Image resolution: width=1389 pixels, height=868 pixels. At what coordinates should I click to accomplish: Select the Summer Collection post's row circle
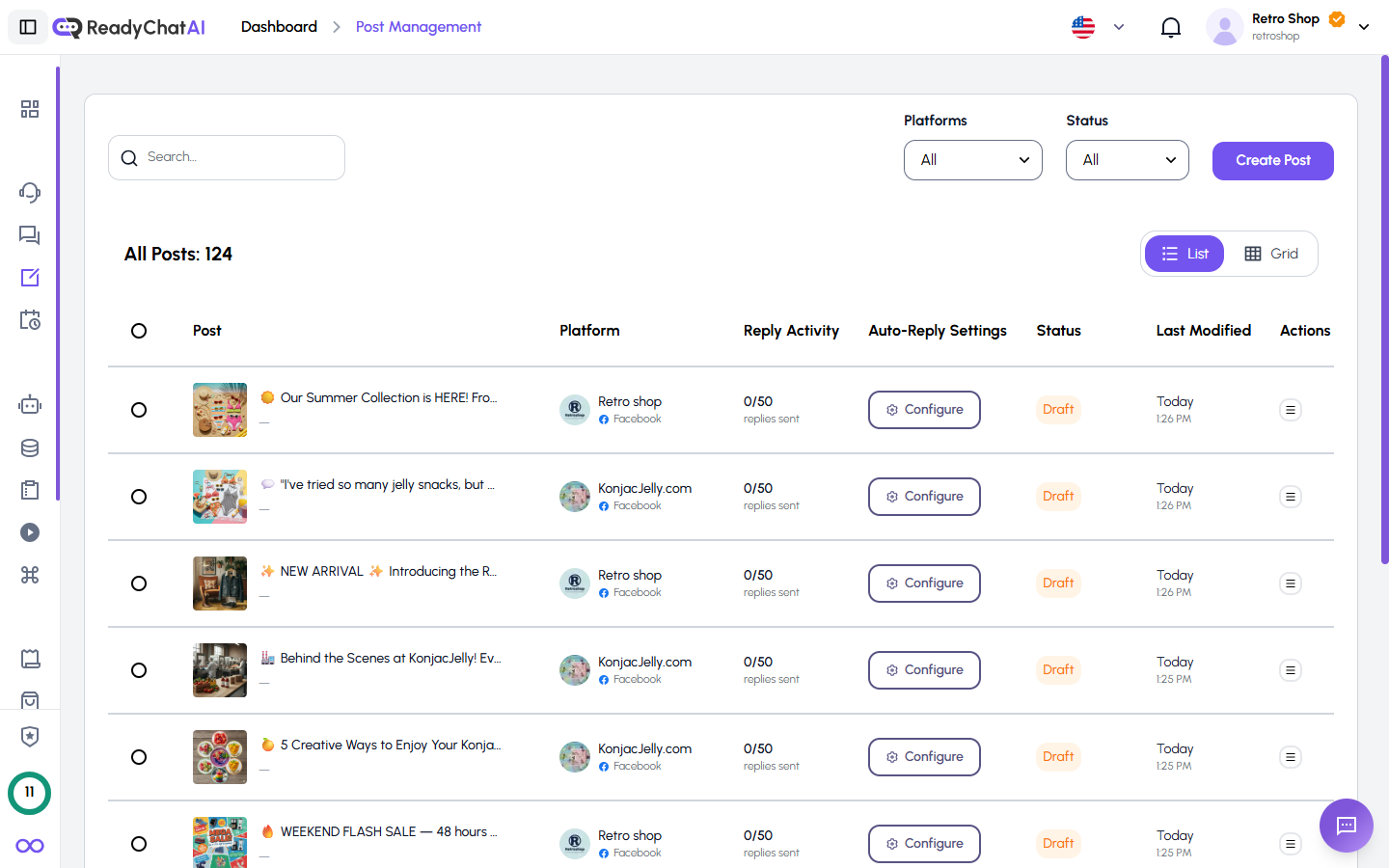[139, 410]
